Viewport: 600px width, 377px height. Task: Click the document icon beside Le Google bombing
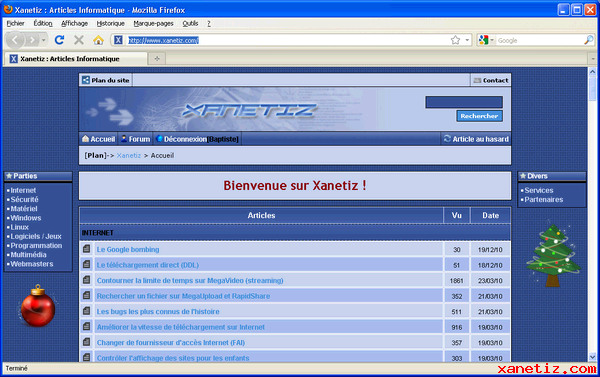click(x=86, y=249)
